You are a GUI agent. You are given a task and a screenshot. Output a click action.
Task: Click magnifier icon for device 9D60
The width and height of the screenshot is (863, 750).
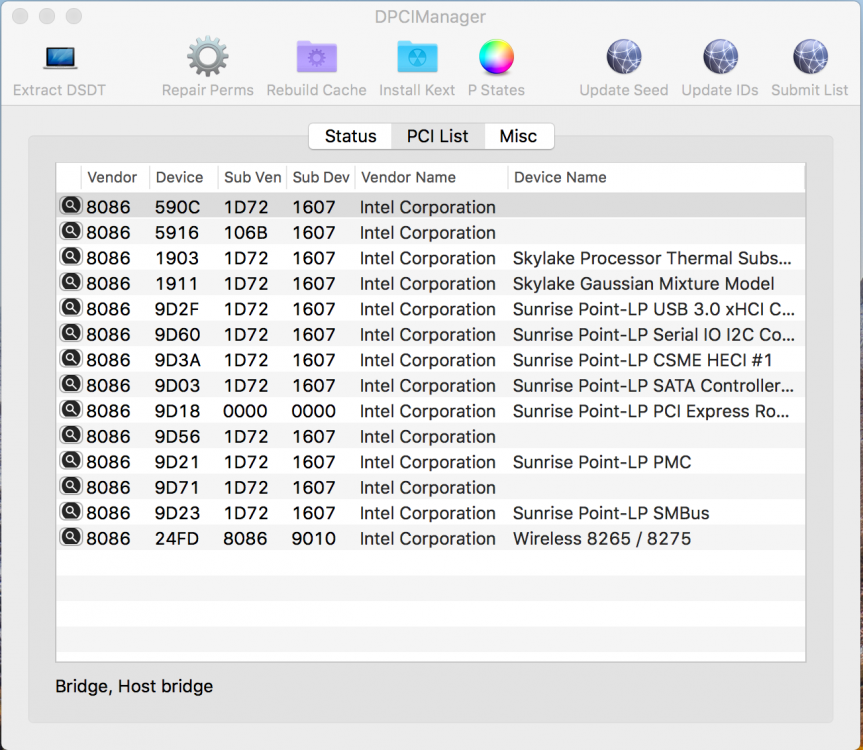tap(71, 333)
